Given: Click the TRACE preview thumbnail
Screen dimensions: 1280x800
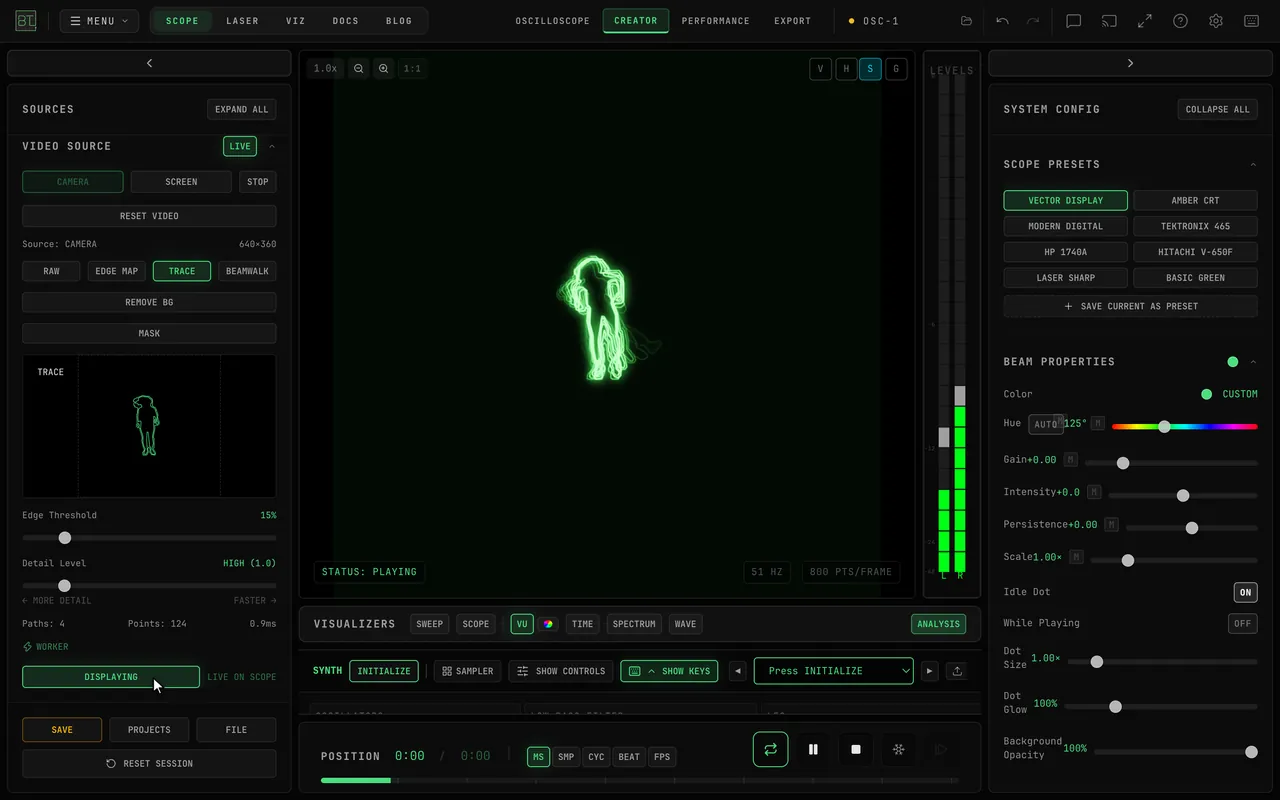Looking at the screenshot, I should pos(149,426).
